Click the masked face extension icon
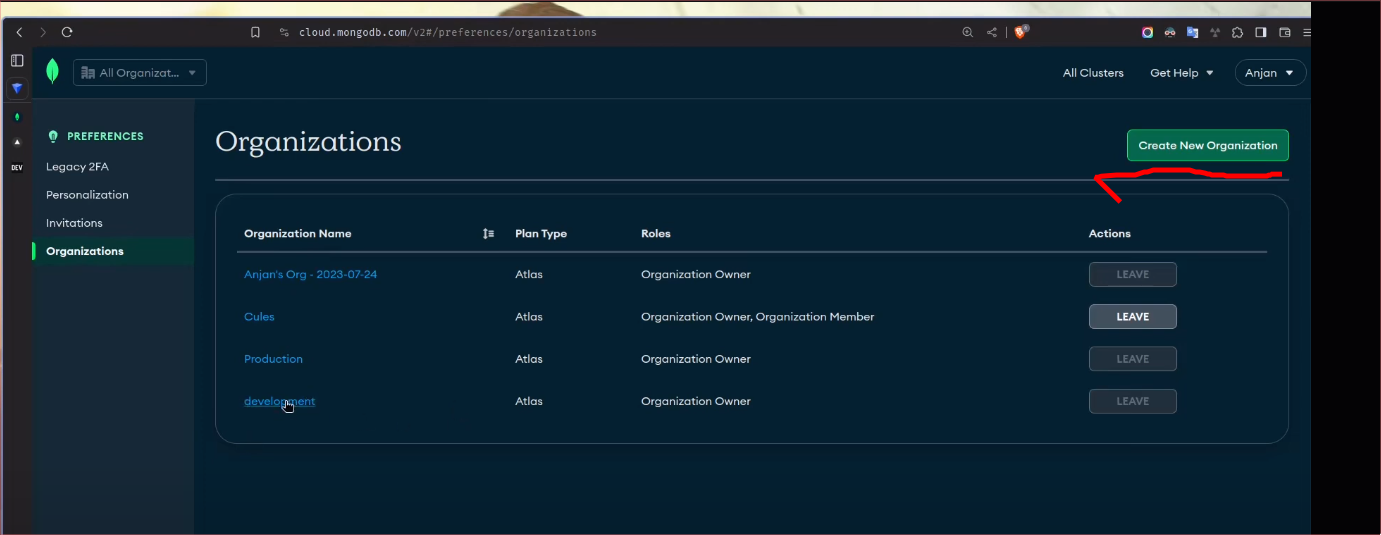This screenshot has width=1381, height=535. 1170,32
